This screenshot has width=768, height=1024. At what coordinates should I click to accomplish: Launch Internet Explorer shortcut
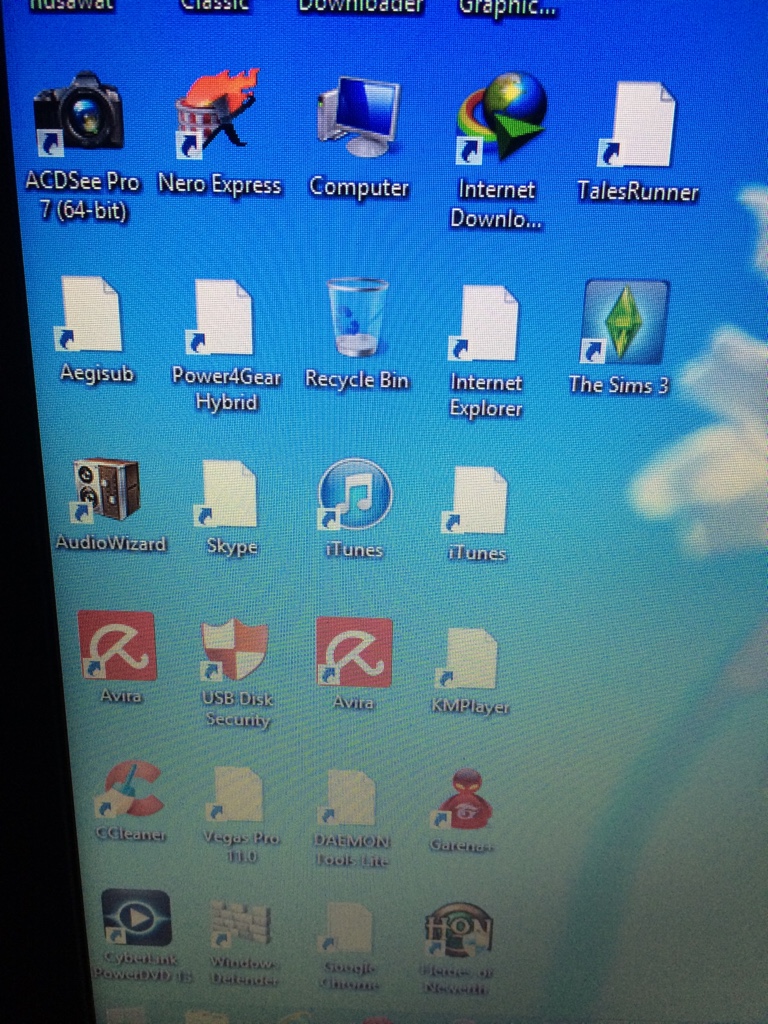[x=483, y=323]
